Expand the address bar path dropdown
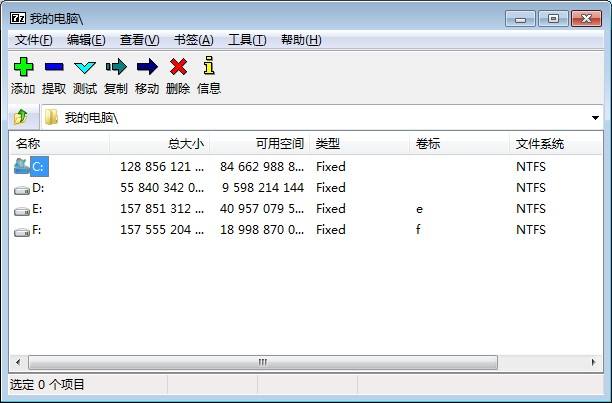 pyautogui.click(x=595, y=118)
